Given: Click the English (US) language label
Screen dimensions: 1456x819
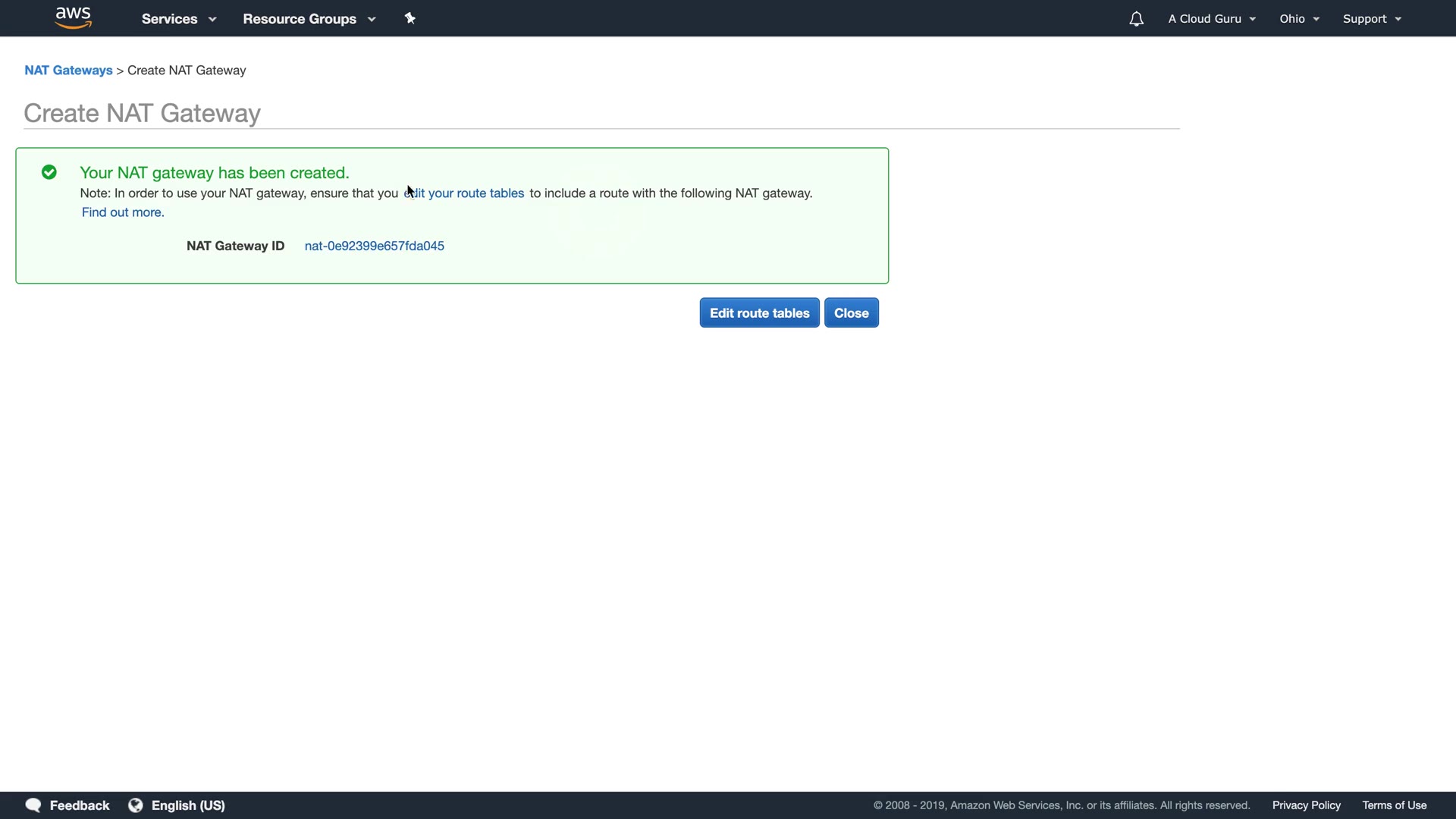Looking at the screenshot, I should [x=188, y=805].
